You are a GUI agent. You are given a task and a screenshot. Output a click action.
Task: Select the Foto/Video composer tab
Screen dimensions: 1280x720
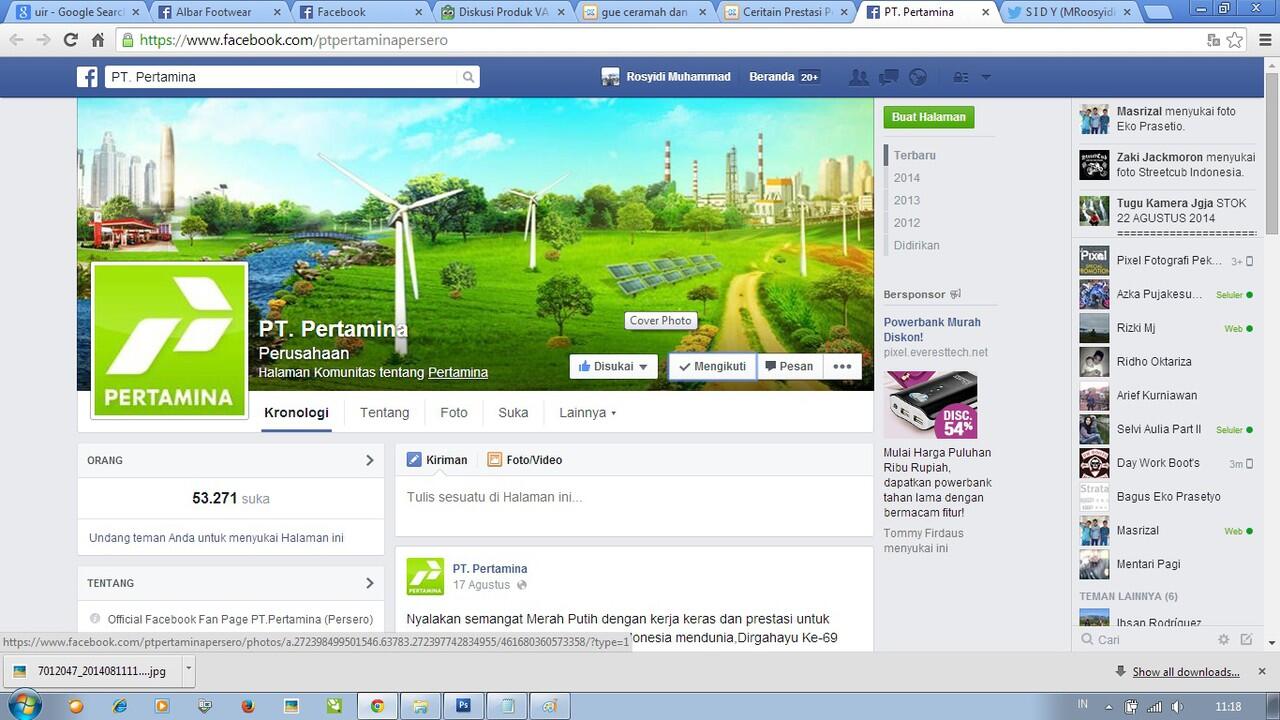525,460
